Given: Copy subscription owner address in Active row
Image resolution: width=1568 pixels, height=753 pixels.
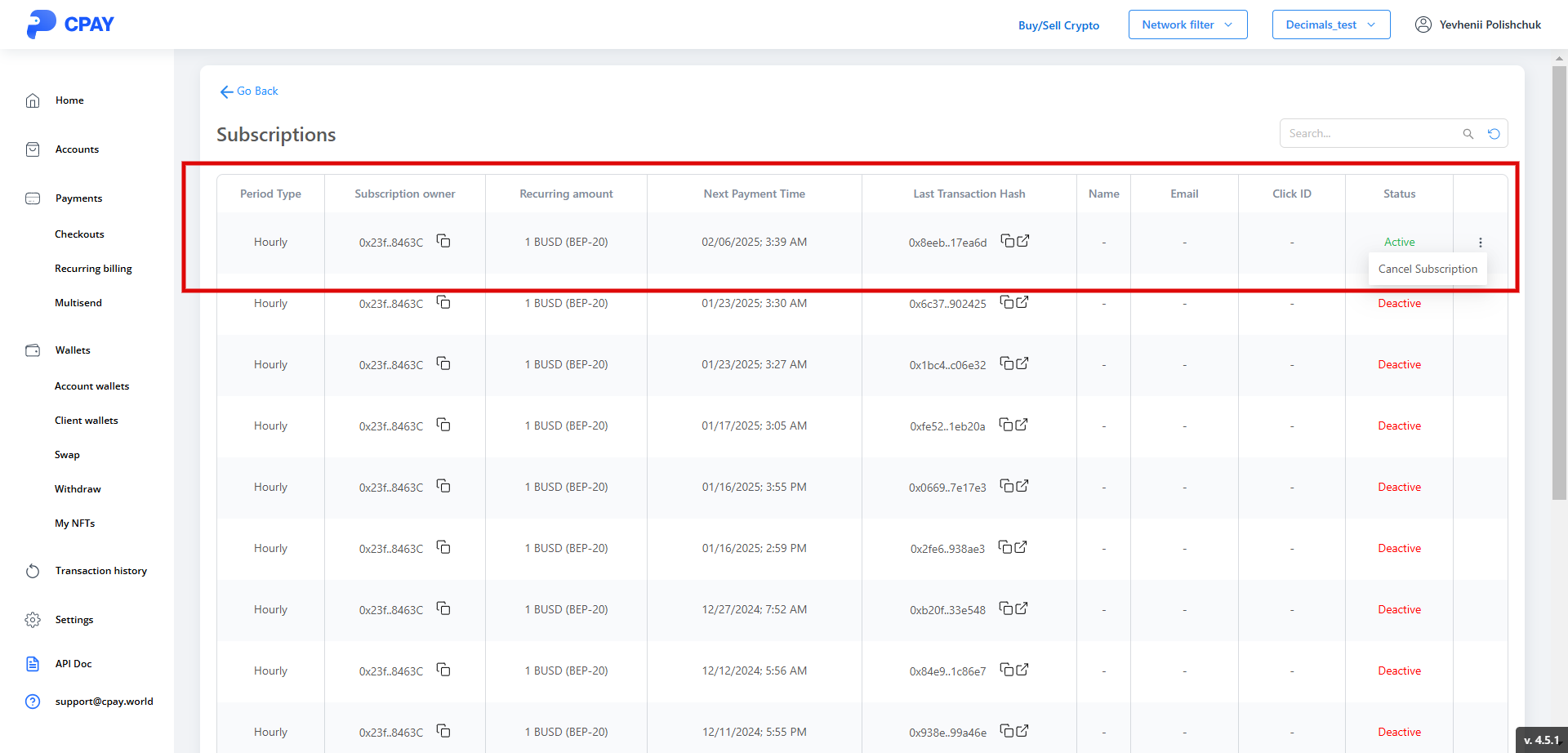Looking at the screenshot, I should point(443,241).
